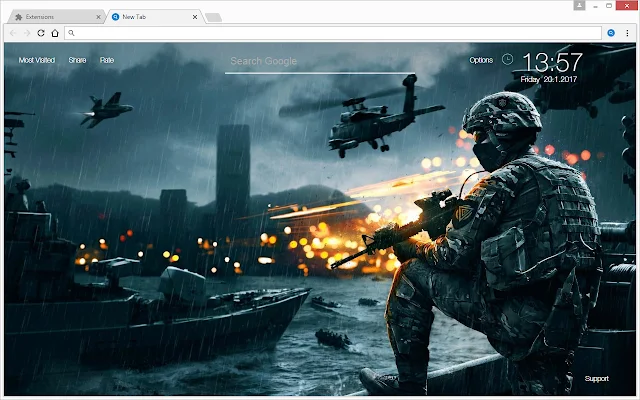
Task: Close the New Tab tab
Action: tap(195, 17)
